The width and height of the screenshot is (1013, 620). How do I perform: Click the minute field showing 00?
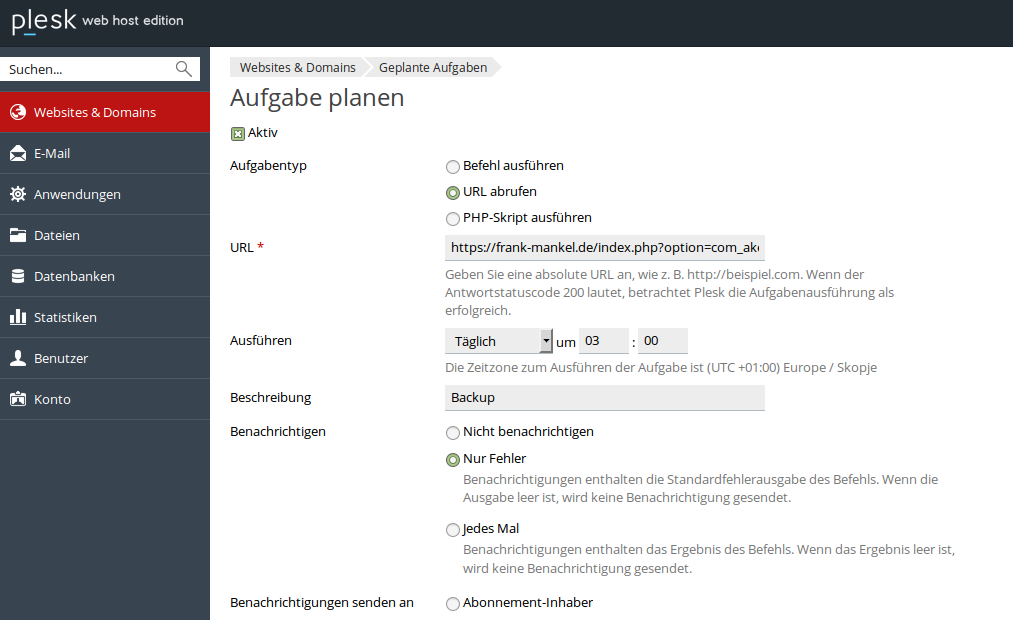pos(663,340)
